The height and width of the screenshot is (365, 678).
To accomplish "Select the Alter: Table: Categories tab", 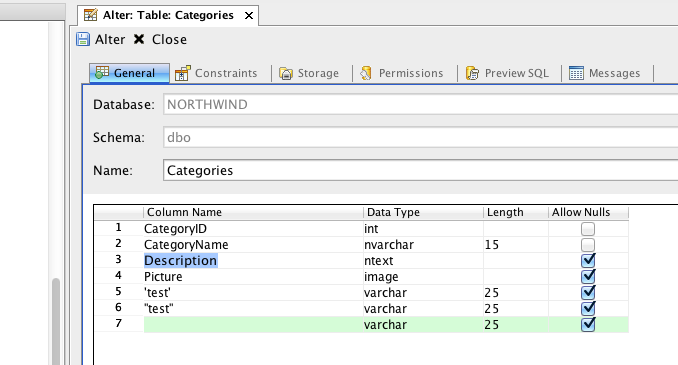I will pos(168,15).
